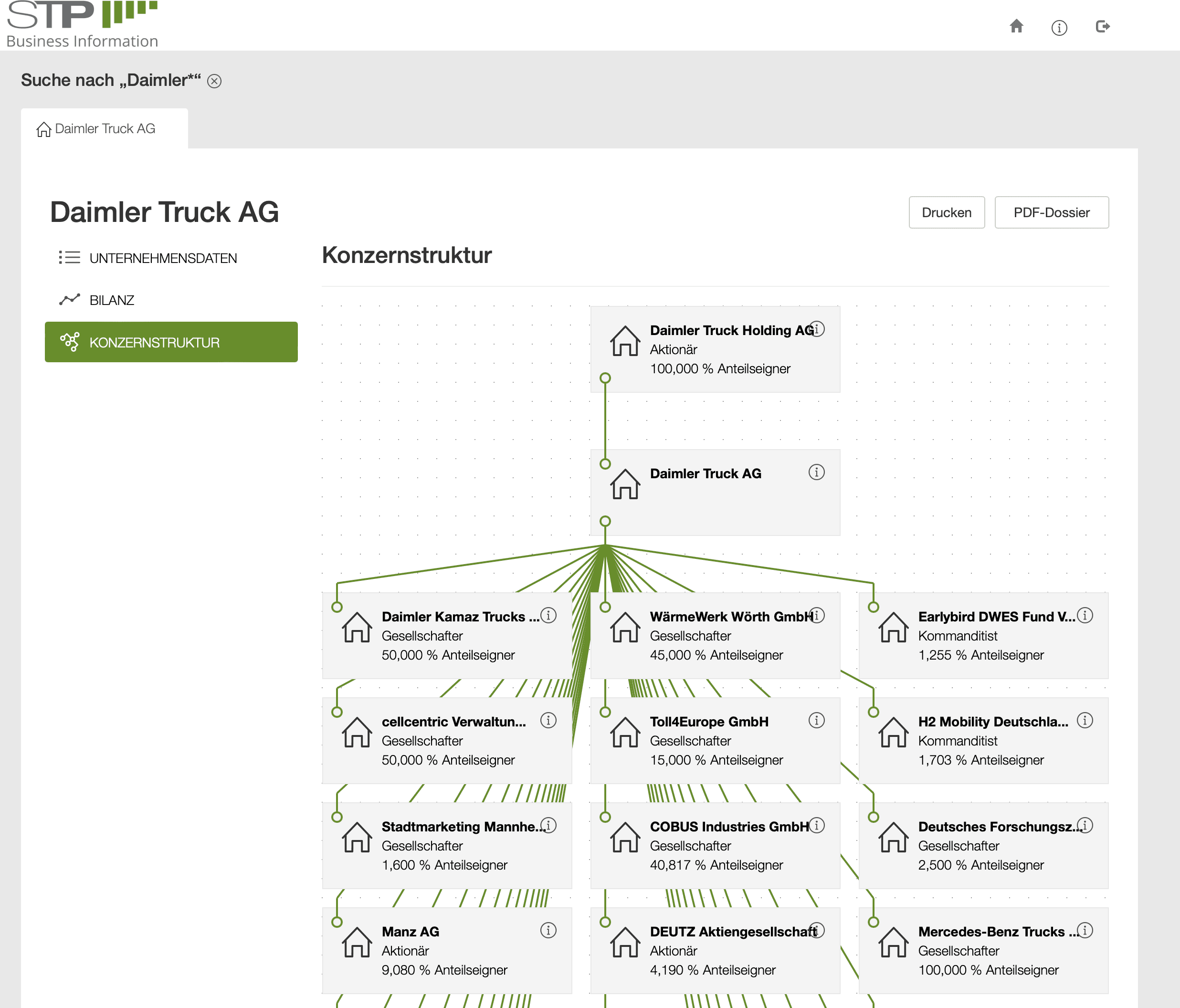Show info for Toll4Europe GmbH
1180x1008 pixels.
point(817,720)
